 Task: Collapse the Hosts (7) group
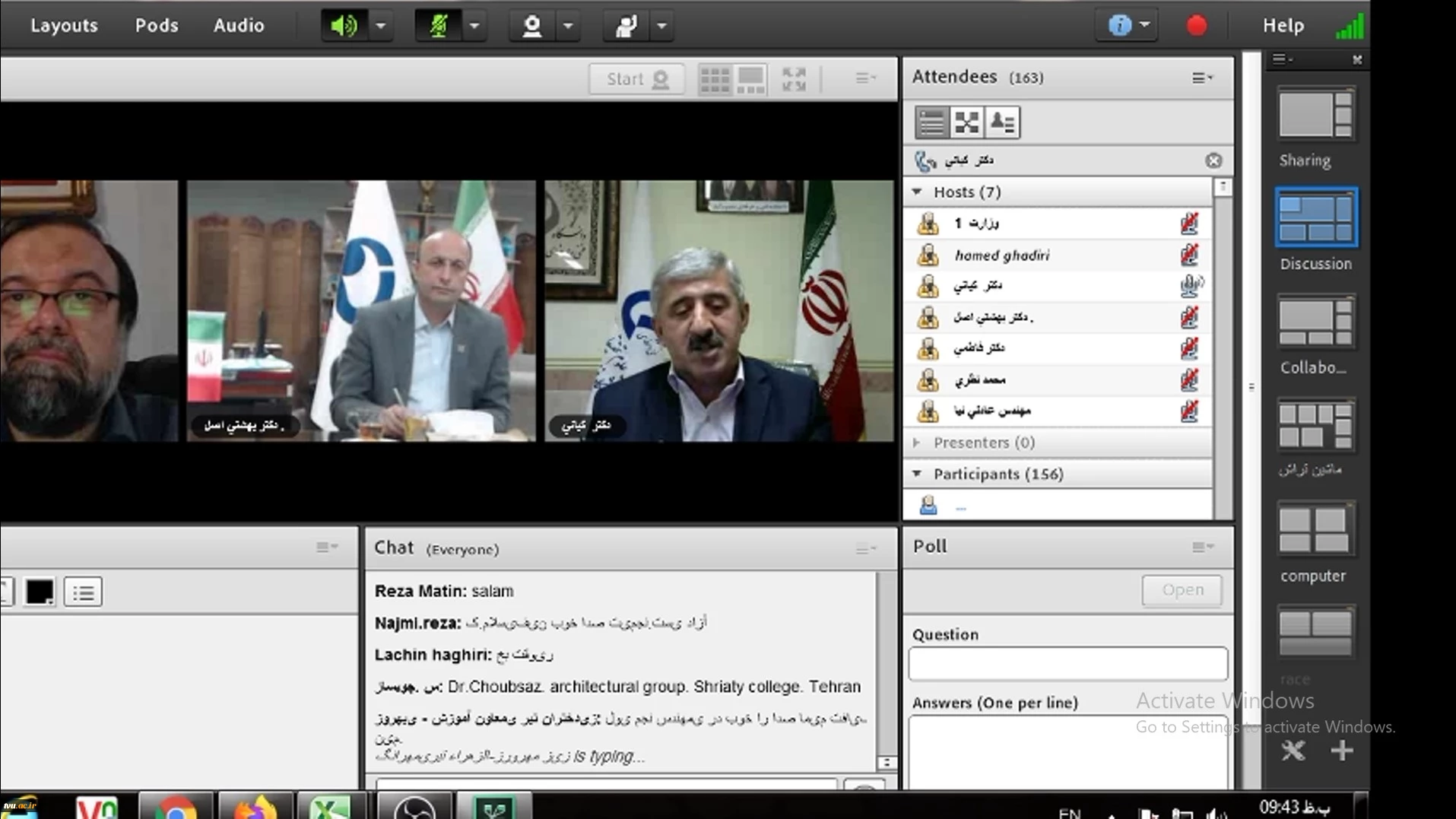coord(917,192)
